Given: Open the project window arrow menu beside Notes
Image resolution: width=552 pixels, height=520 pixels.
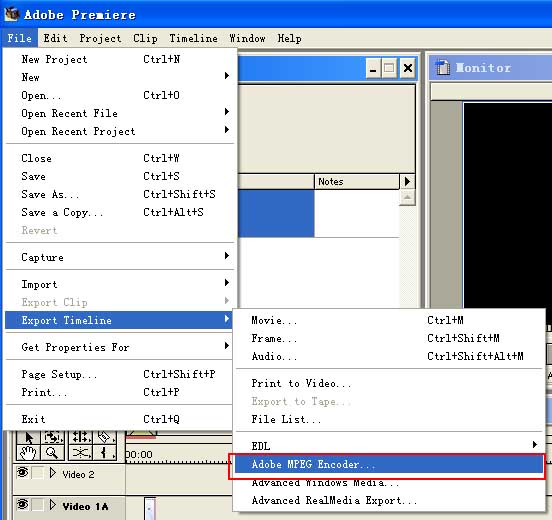Looking at the screenshot, I should (407, 182).
